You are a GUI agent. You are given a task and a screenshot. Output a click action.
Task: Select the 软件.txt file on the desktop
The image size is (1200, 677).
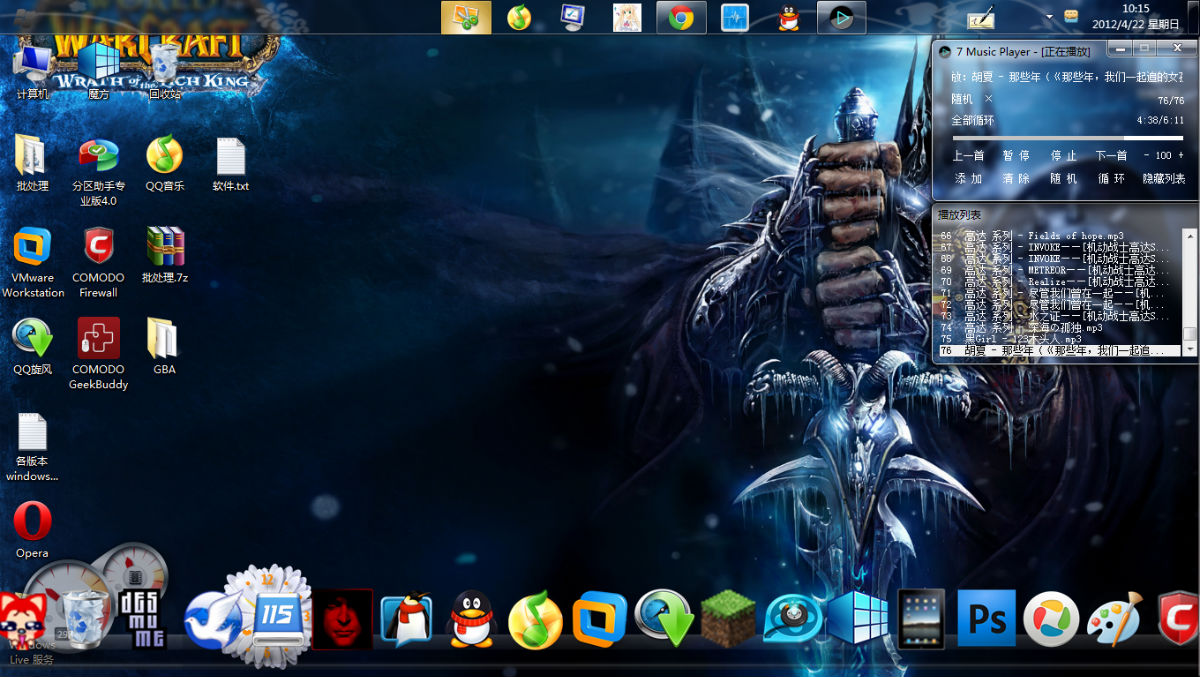coord(230,162)
